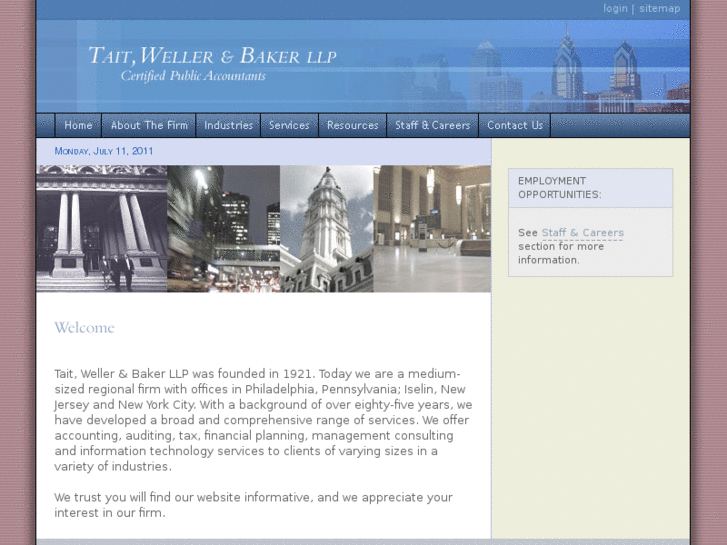Follow the Staff & Careers link in sidebar
The width and height of the screenshot is (727, 545).
point(582,233)
